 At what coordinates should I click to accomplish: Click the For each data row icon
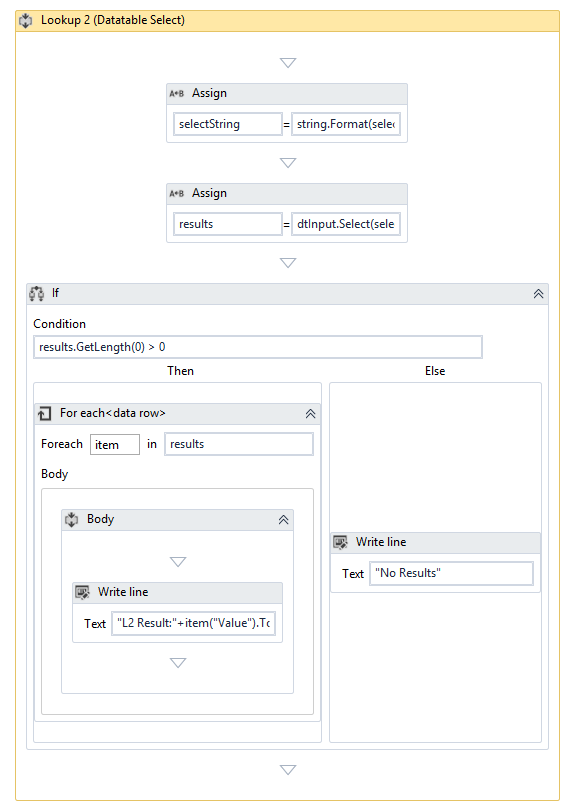[x=44, y=413]
